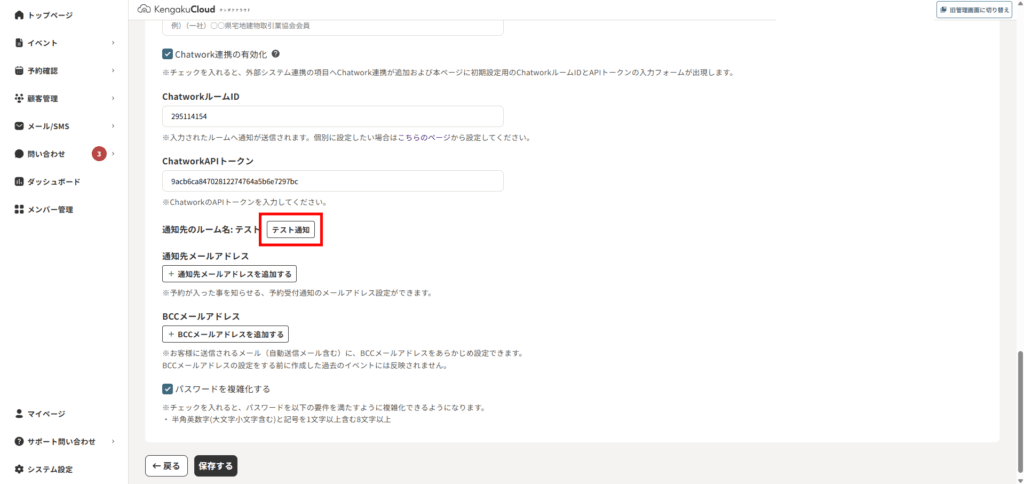This screenshot has width=1024, height=484.
Task: Open メンバー管理 menu item
Action: [x=50, y=210]
